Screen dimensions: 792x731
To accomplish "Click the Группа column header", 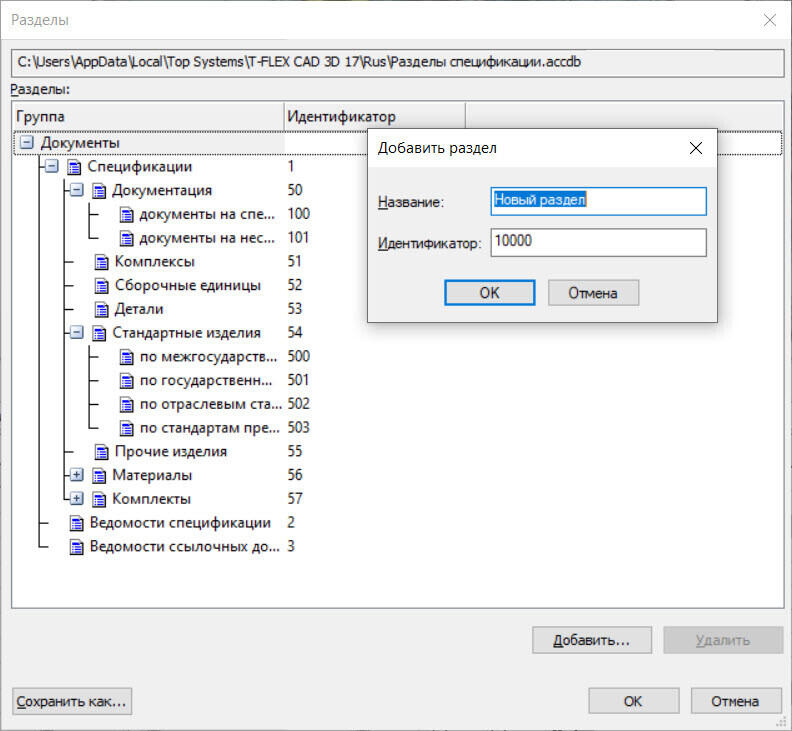I will point(148,117).
